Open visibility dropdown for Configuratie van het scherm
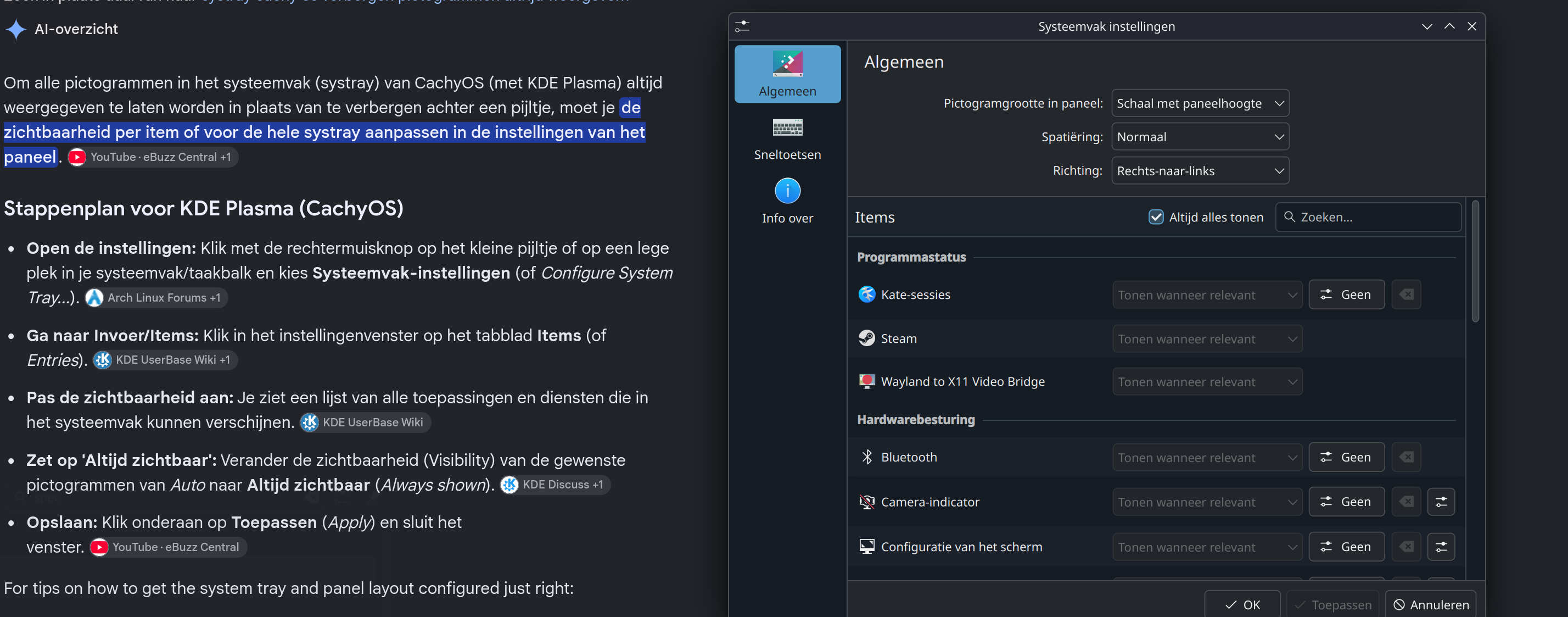 click(1207, 548)
